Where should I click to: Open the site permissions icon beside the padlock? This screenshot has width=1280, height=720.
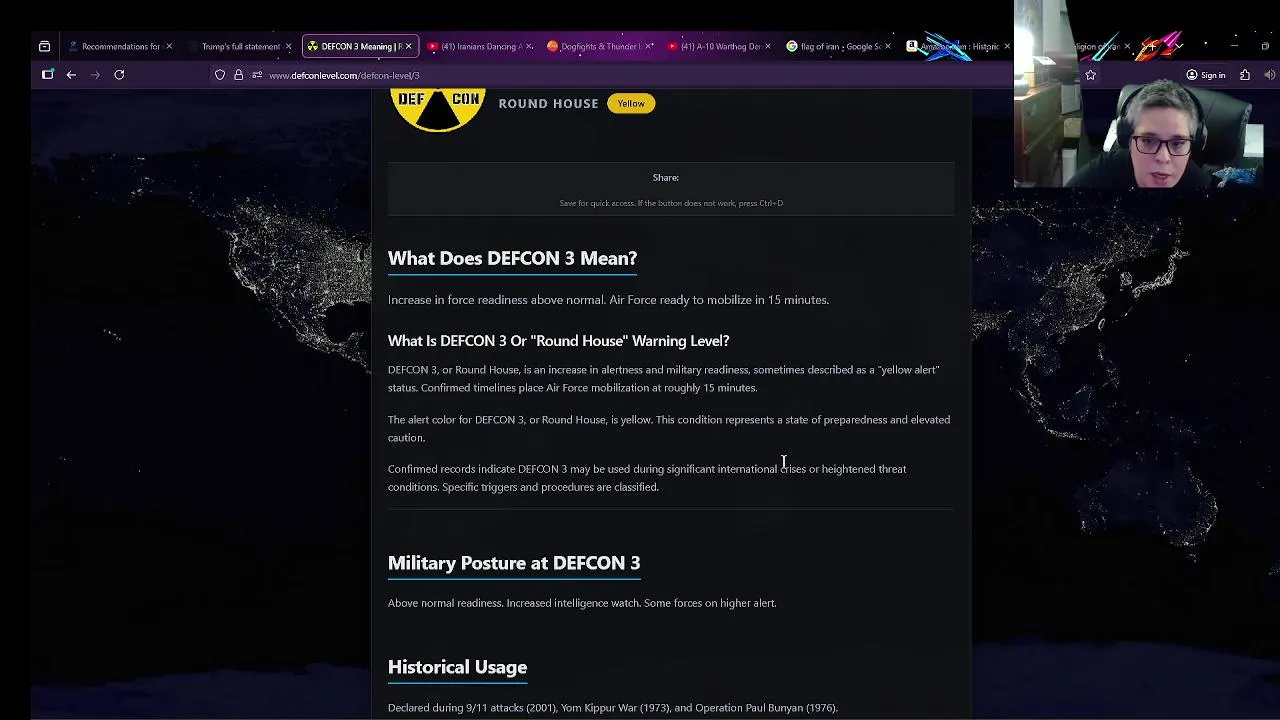(257, 75)
